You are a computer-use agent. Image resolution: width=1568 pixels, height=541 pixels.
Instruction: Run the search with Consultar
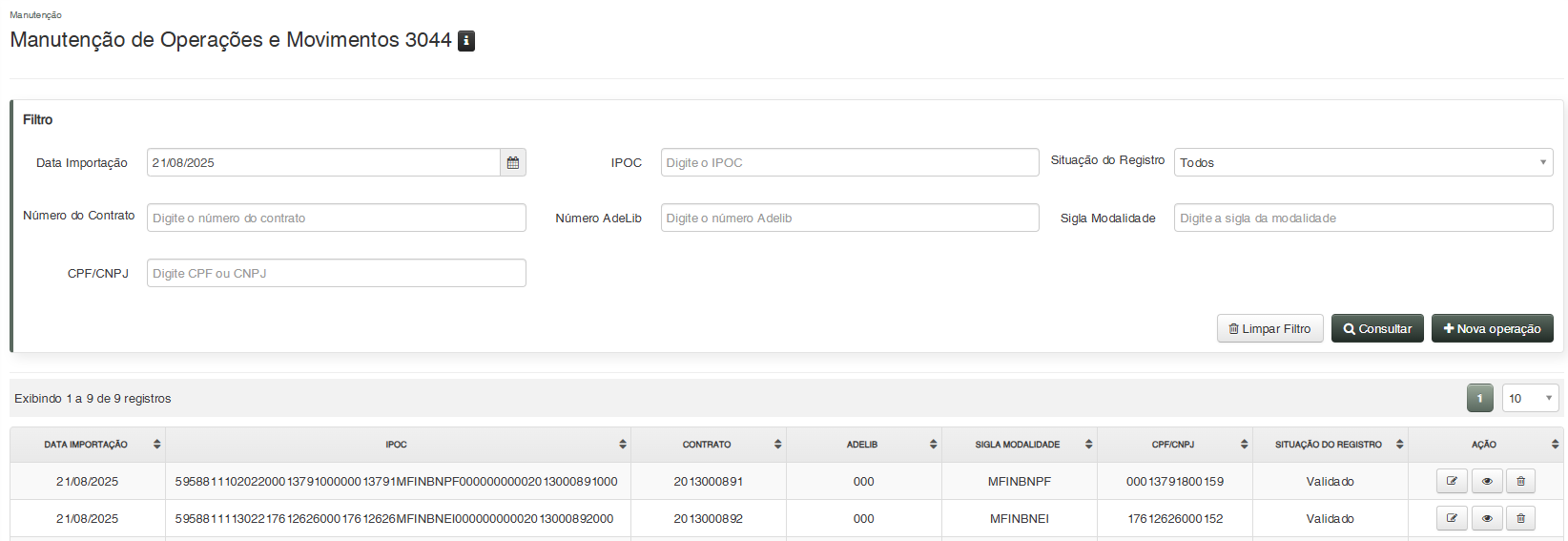(x=1377, y=329)
